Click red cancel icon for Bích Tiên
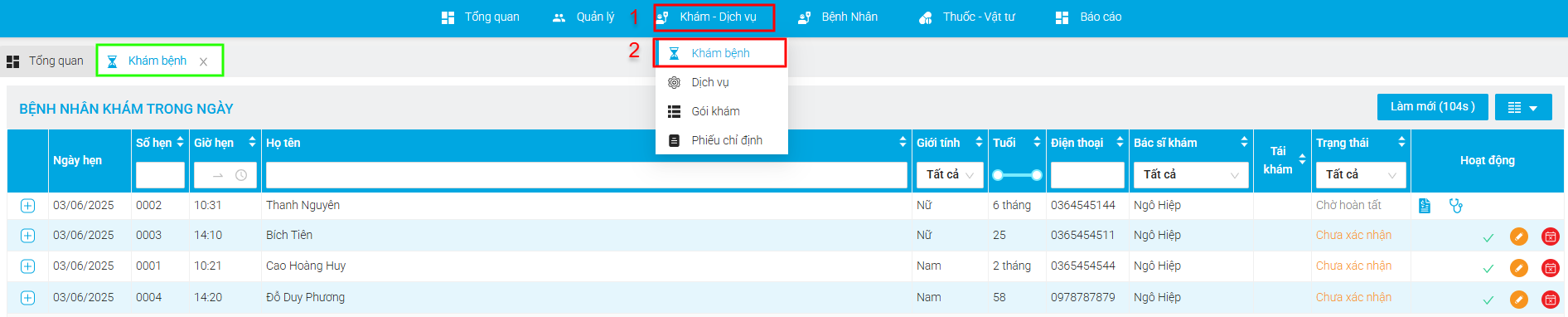This screenshot has width=1568, height=317. (1551, 237)
